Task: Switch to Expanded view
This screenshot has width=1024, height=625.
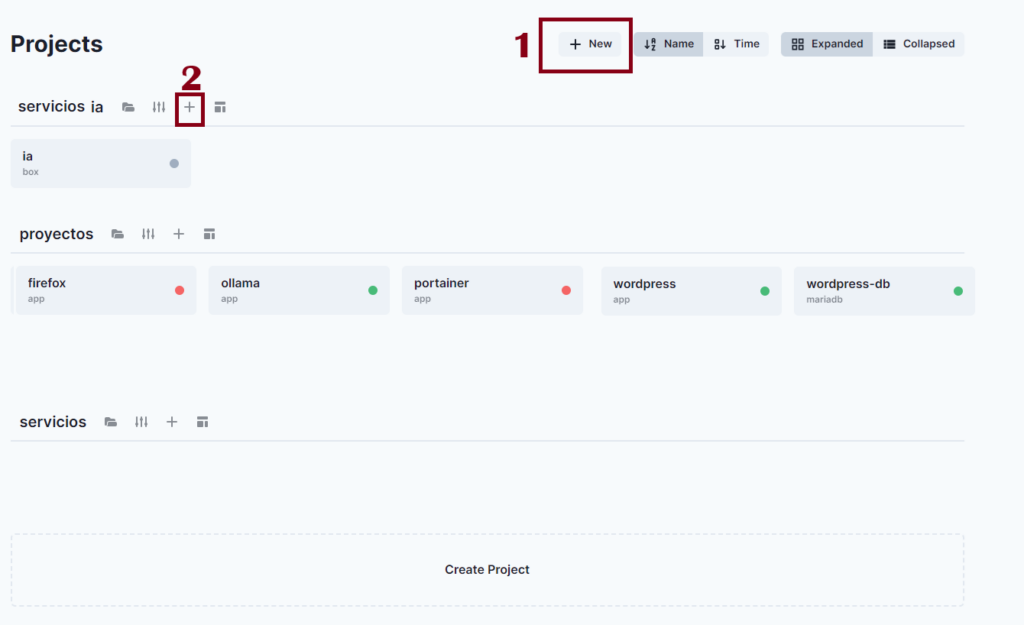Action: pyautogui.click(x=827, y=44)
